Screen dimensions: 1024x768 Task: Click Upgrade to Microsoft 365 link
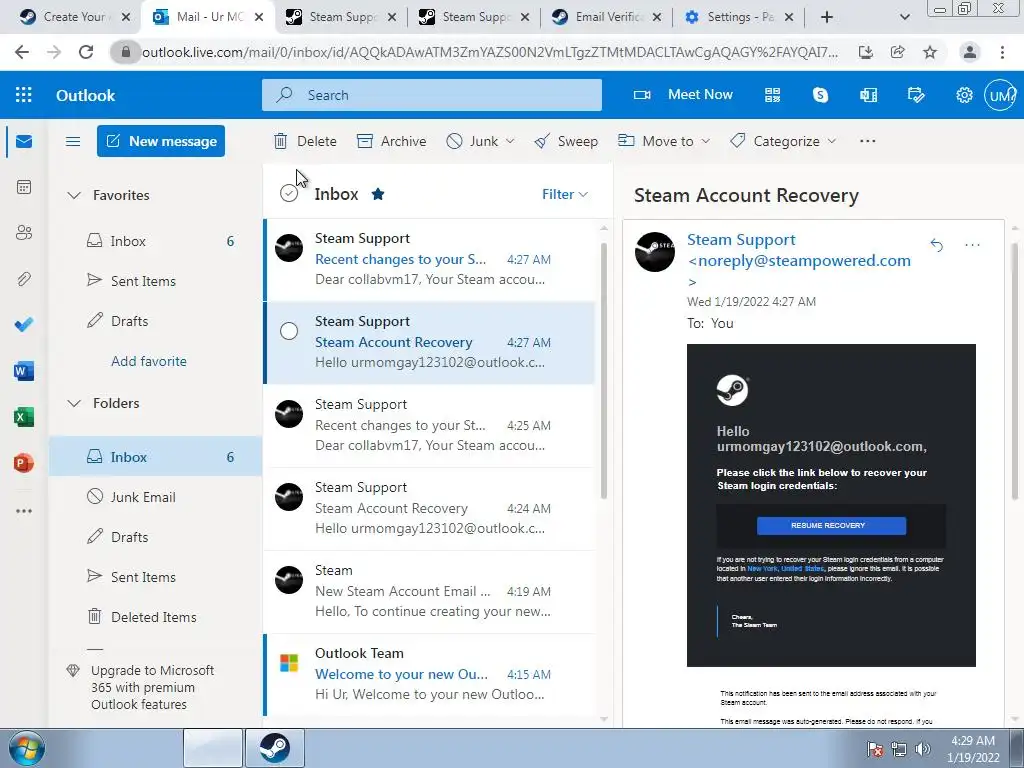(x=152, y=688)
